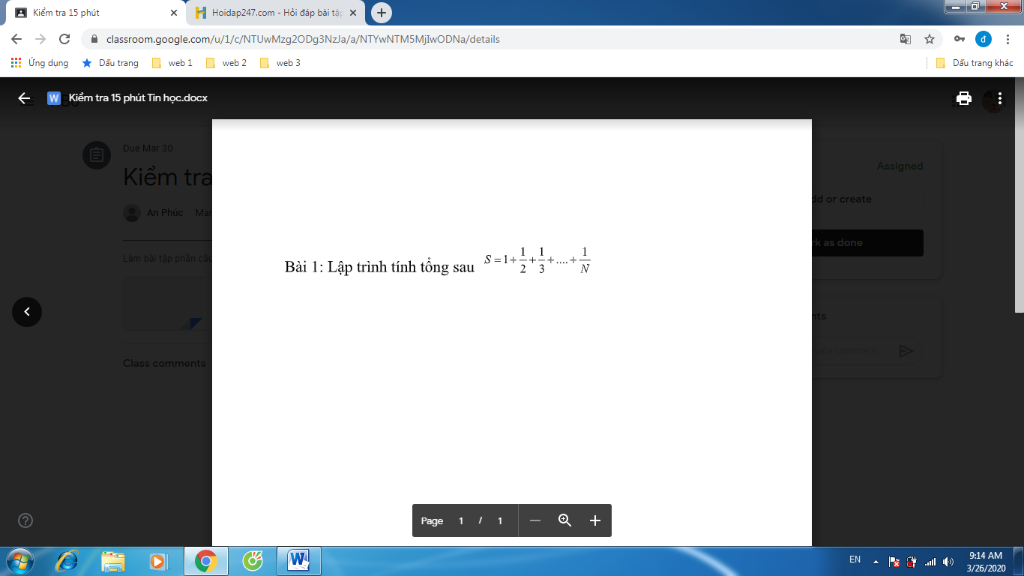This screenshot has height=576, width=1024.
Task: Open the Windows Start menu
Action: point(20,561)
